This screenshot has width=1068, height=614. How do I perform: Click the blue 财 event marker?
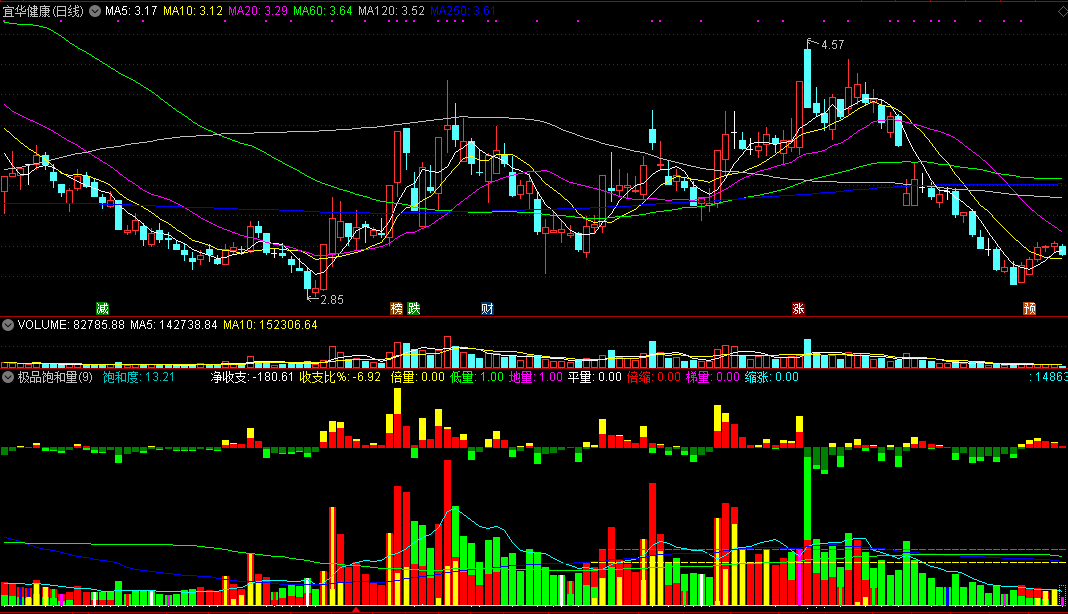pos(487,309)
